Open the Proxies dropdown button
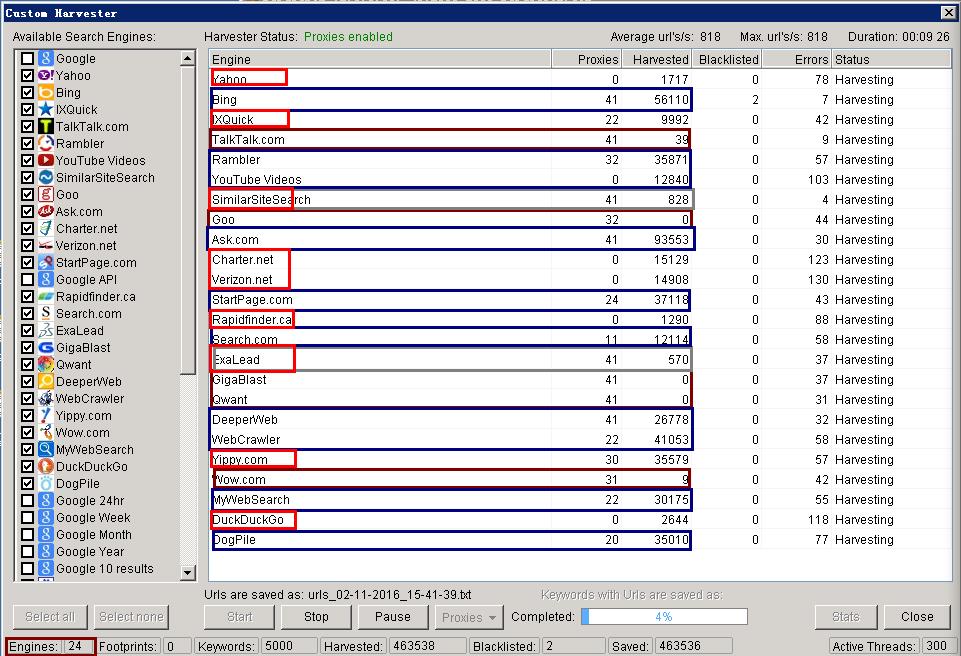 point(469,617)
